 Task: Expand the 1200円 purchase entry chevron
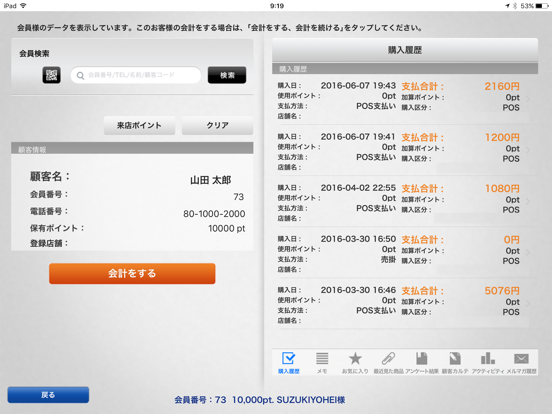pos(528,150)
